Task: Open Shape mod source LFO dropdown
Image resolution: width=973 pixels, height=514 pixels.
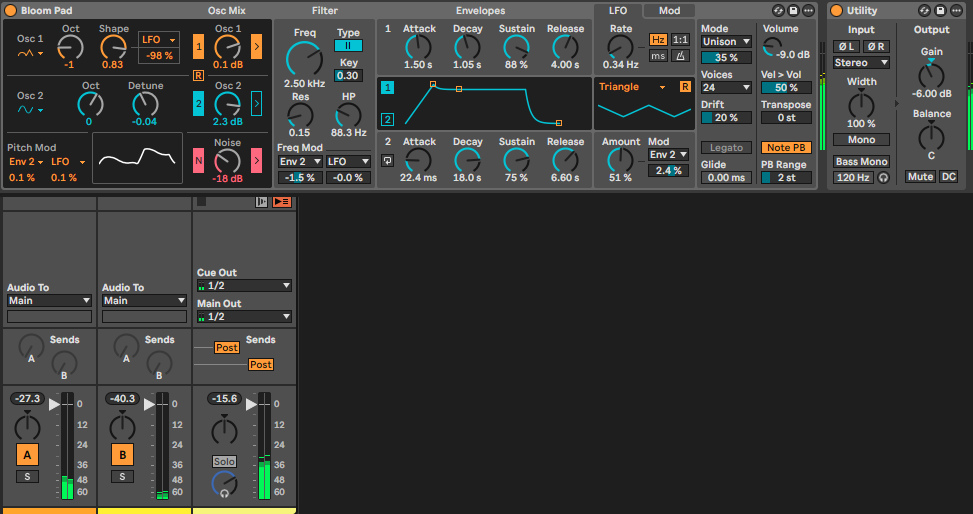Action: pyautogui.click(x=159, y=39)
